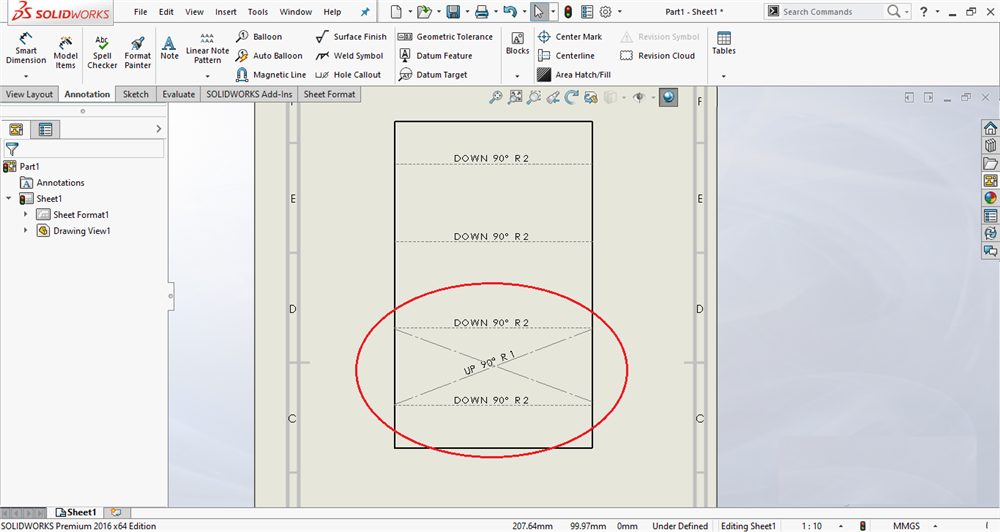Open Smart Dimension dropdown arrow
This screenshot has width=1000, height=532.
point(26,77)
